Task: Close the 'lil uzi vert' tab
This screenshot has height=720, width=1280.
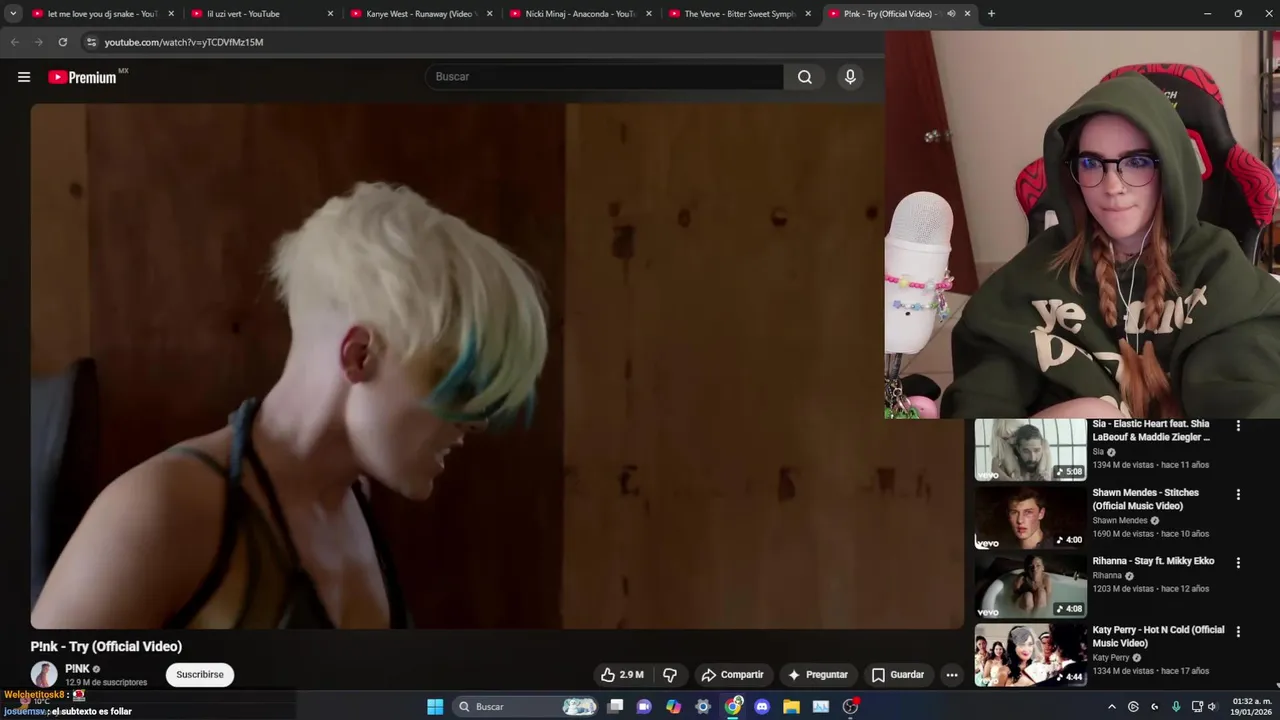Action: tap(330, 14)
